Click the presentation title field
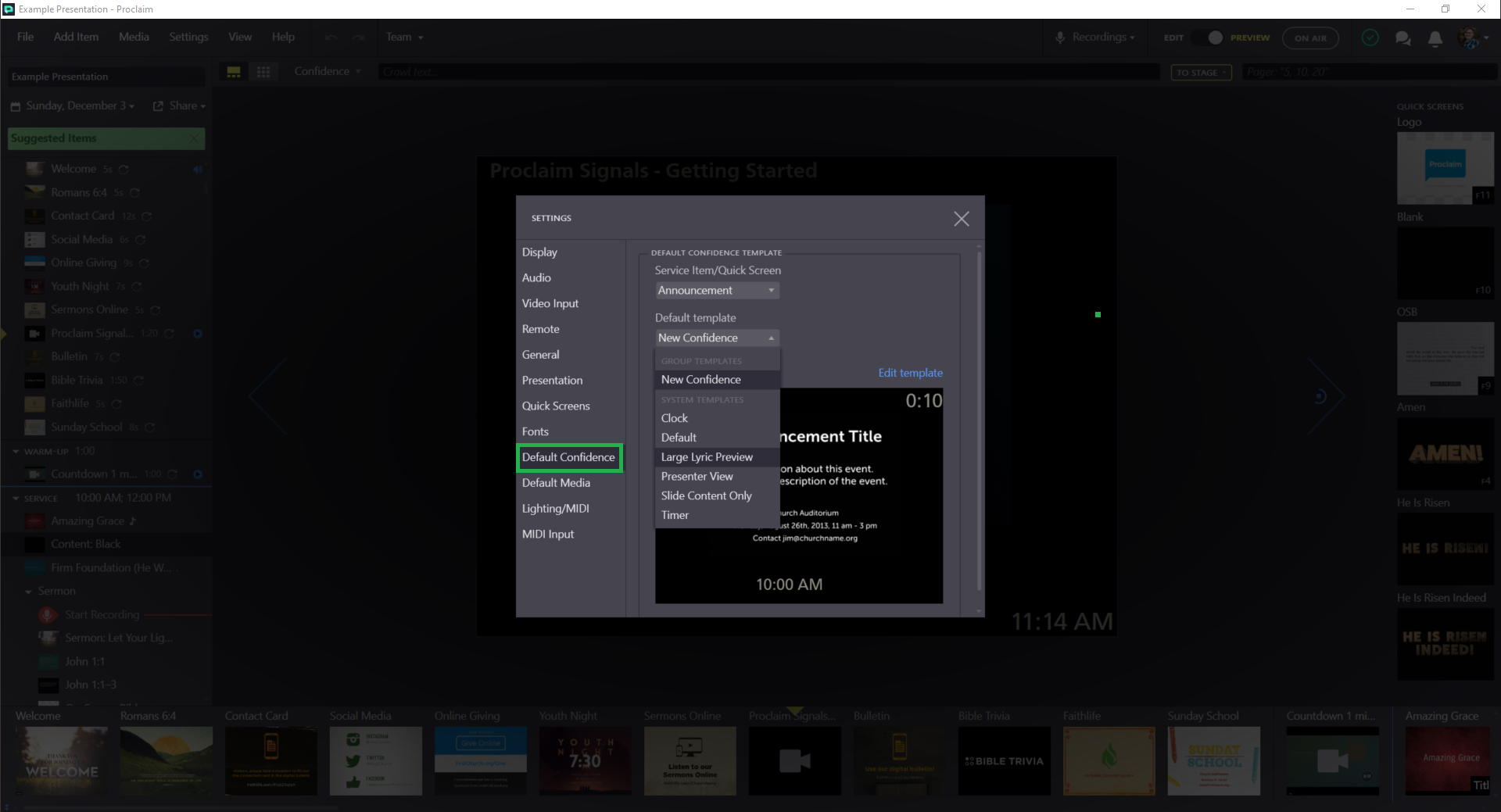The image size is (1501, 812). 106,77
